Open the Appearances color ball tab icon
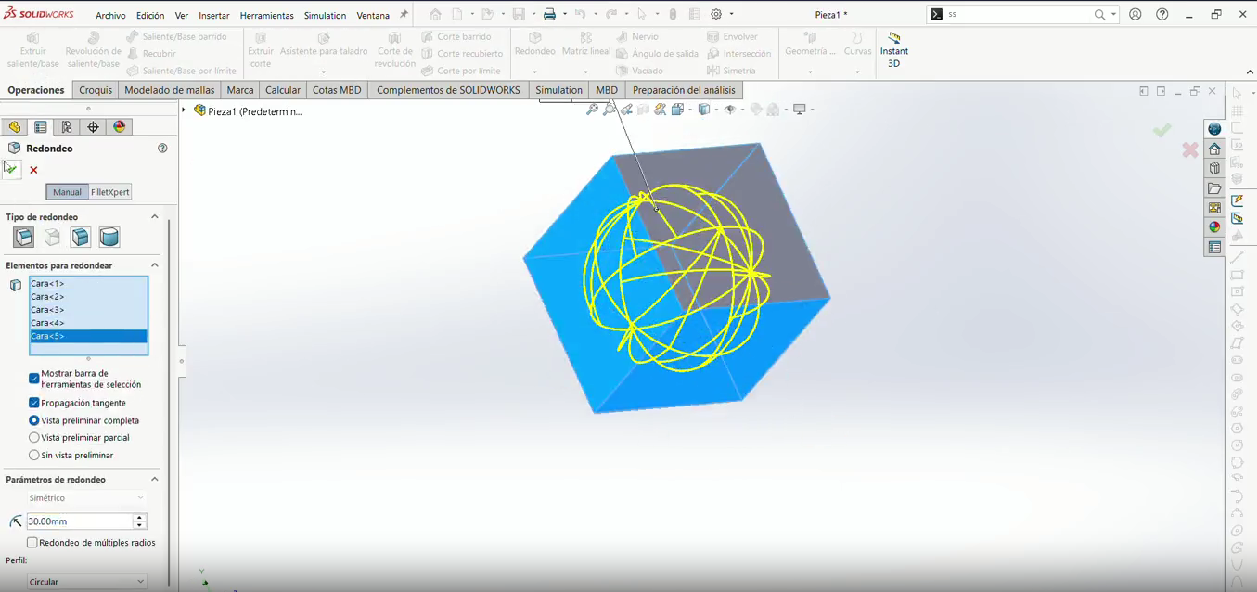 (119, 127)
